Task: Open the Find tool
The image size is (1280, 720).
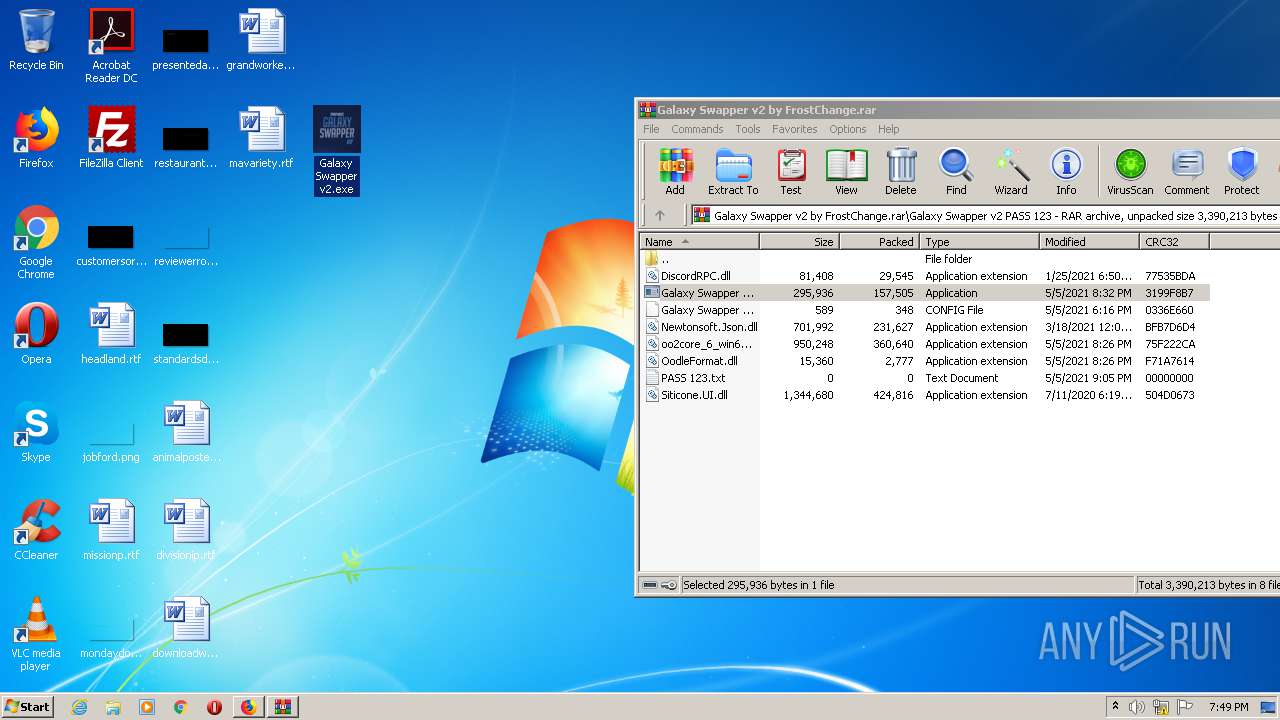Action: pos(956,171)
